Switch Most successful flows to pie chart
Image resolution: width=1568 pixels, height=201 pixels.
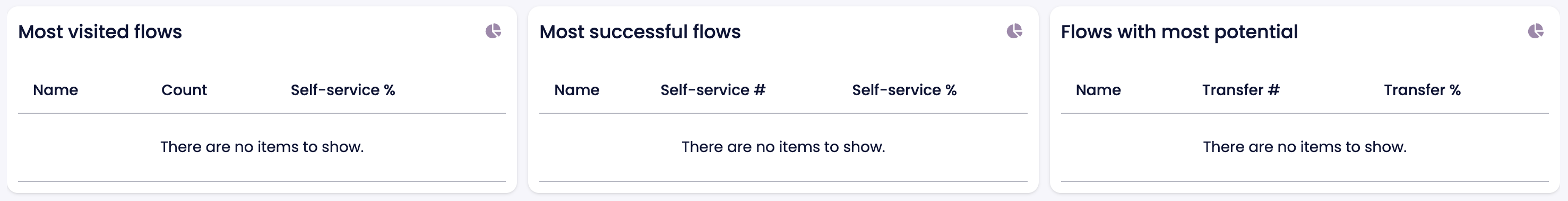[1014, 31]
